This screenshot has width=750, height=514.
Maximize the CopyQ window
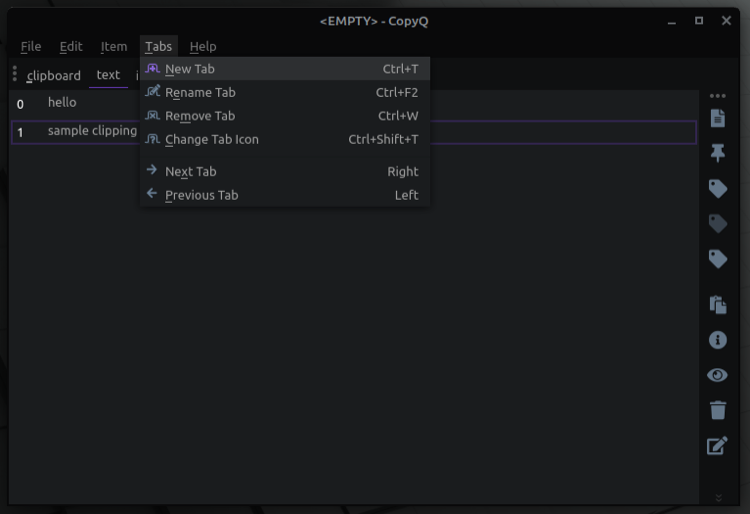pyautogui.click(x=699, y=21)
